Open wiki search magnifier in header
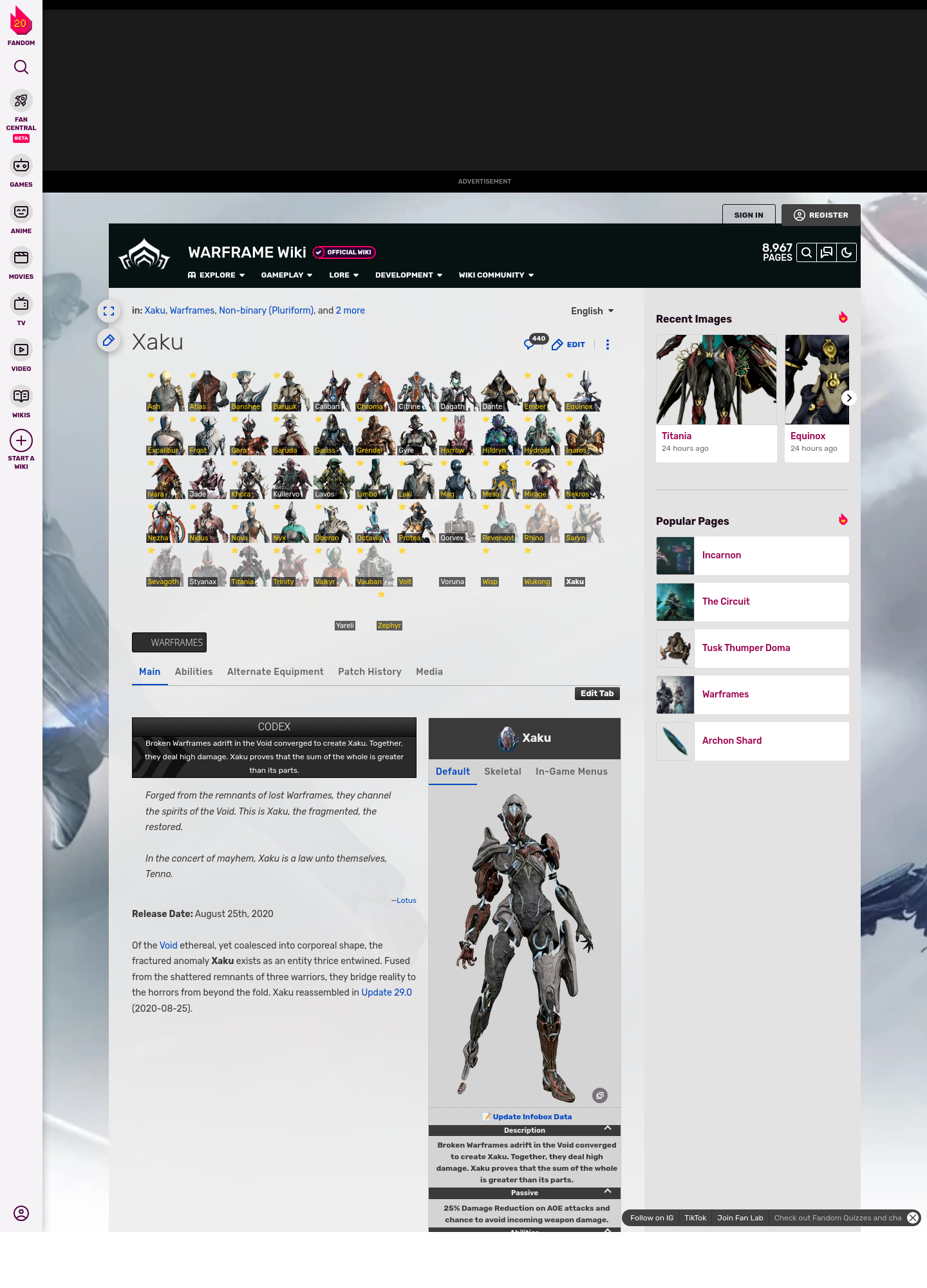 (807, 252)
